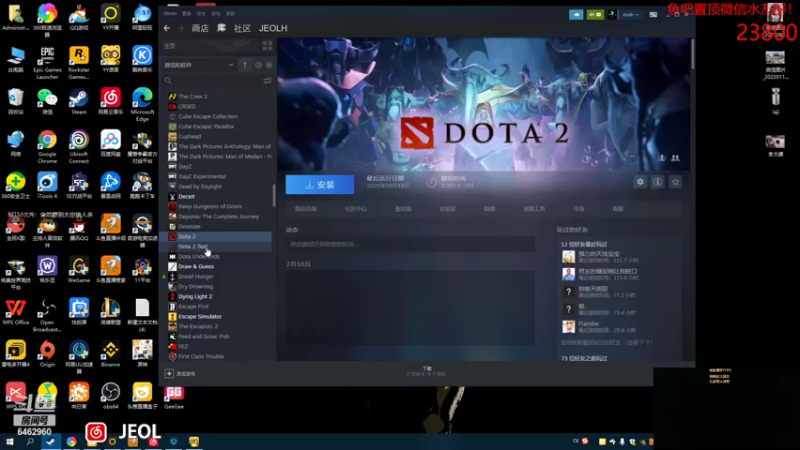Add Dota 2 to favorites star
The width and height of the screenshot is (800, 450).
pos(676,182)
